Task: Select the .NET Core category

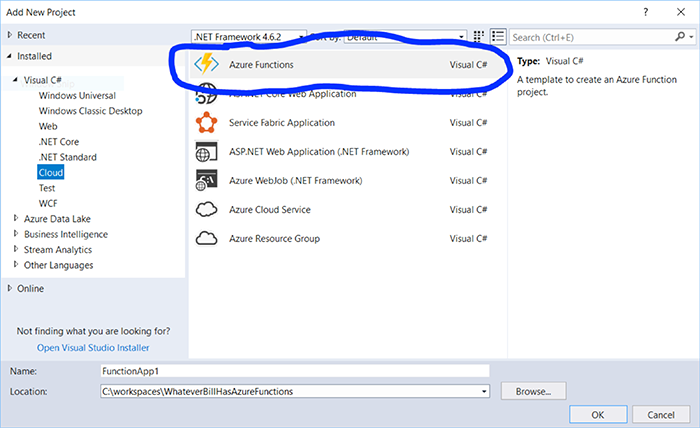Action: pyautogui.click(x=58, y=142)
